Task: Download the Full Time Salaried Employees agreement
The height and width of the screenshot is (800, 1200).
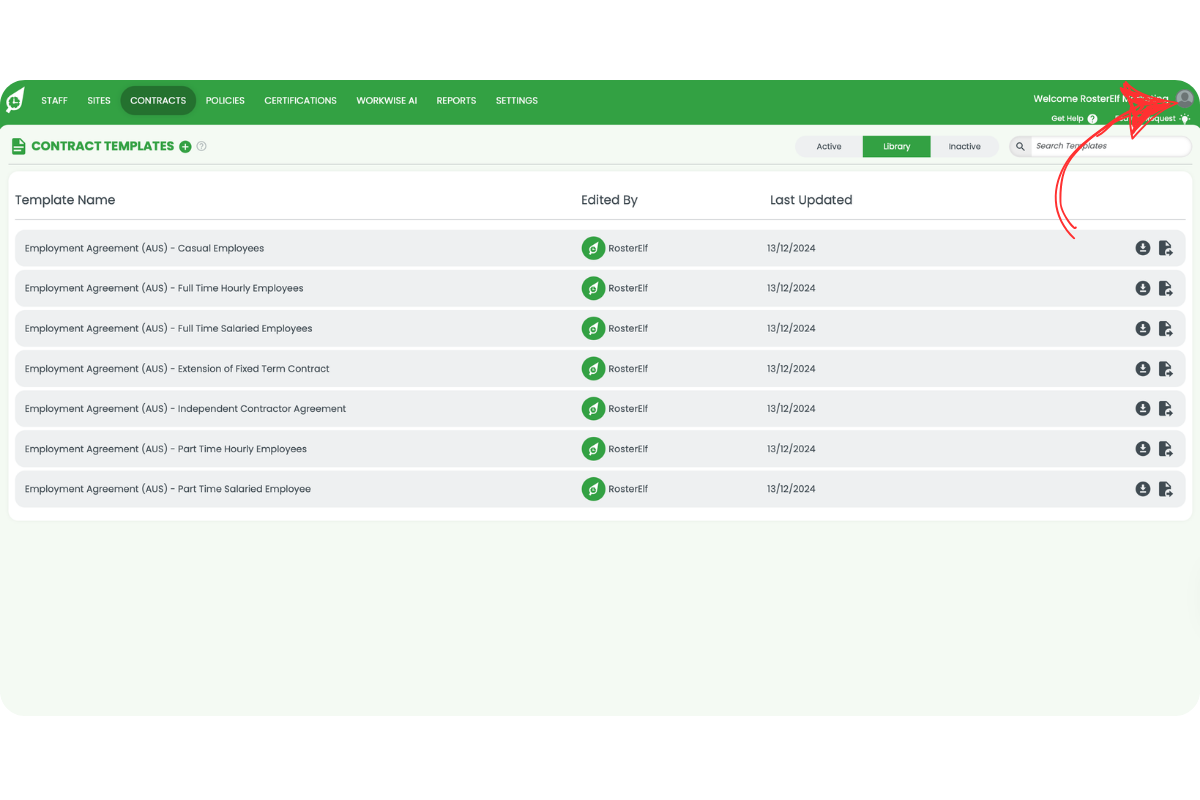Action: tap(1143, 328)
